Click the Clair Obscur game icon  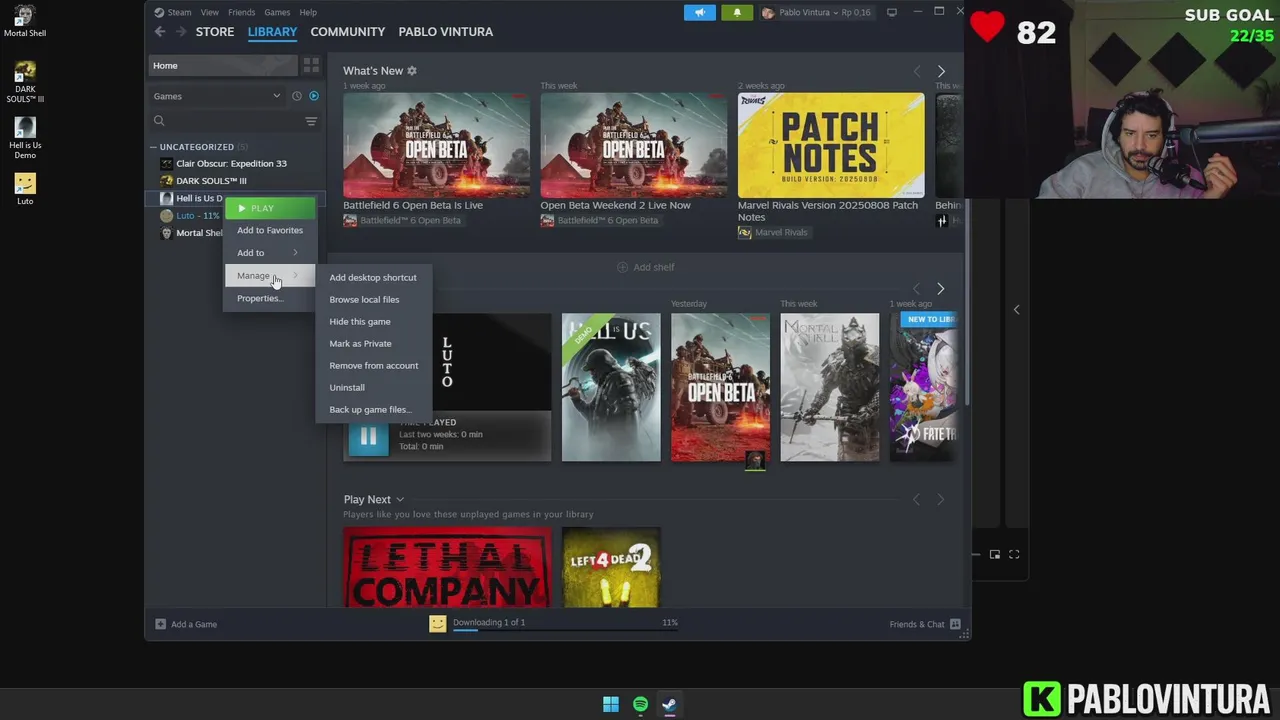pos(167,163)
